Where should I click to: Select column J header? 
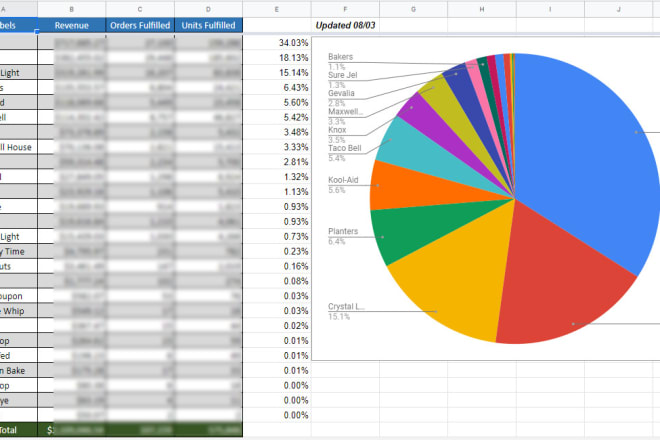click(618, 9)
